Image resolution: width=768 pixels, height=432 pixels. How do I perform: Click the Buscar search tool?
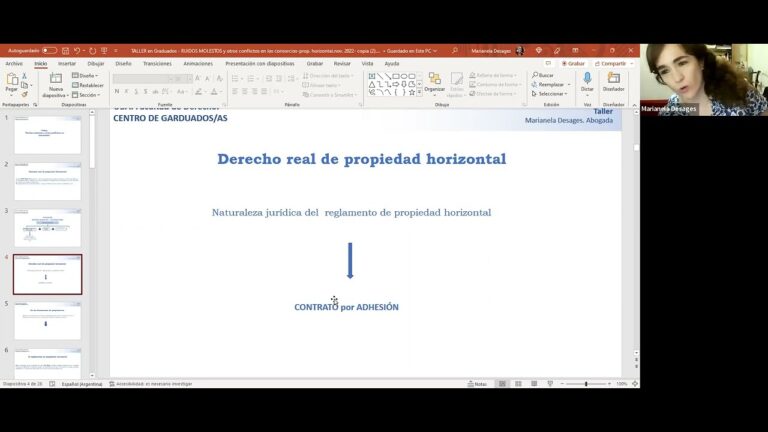coord(543,75)
